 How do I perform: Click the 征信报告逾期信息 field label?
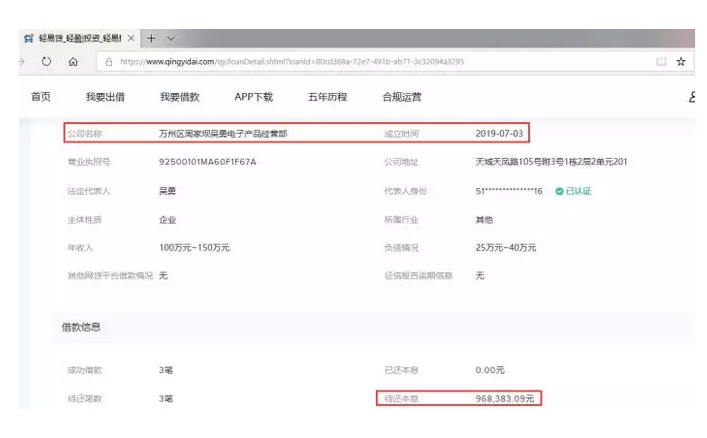tap(418, 276)
